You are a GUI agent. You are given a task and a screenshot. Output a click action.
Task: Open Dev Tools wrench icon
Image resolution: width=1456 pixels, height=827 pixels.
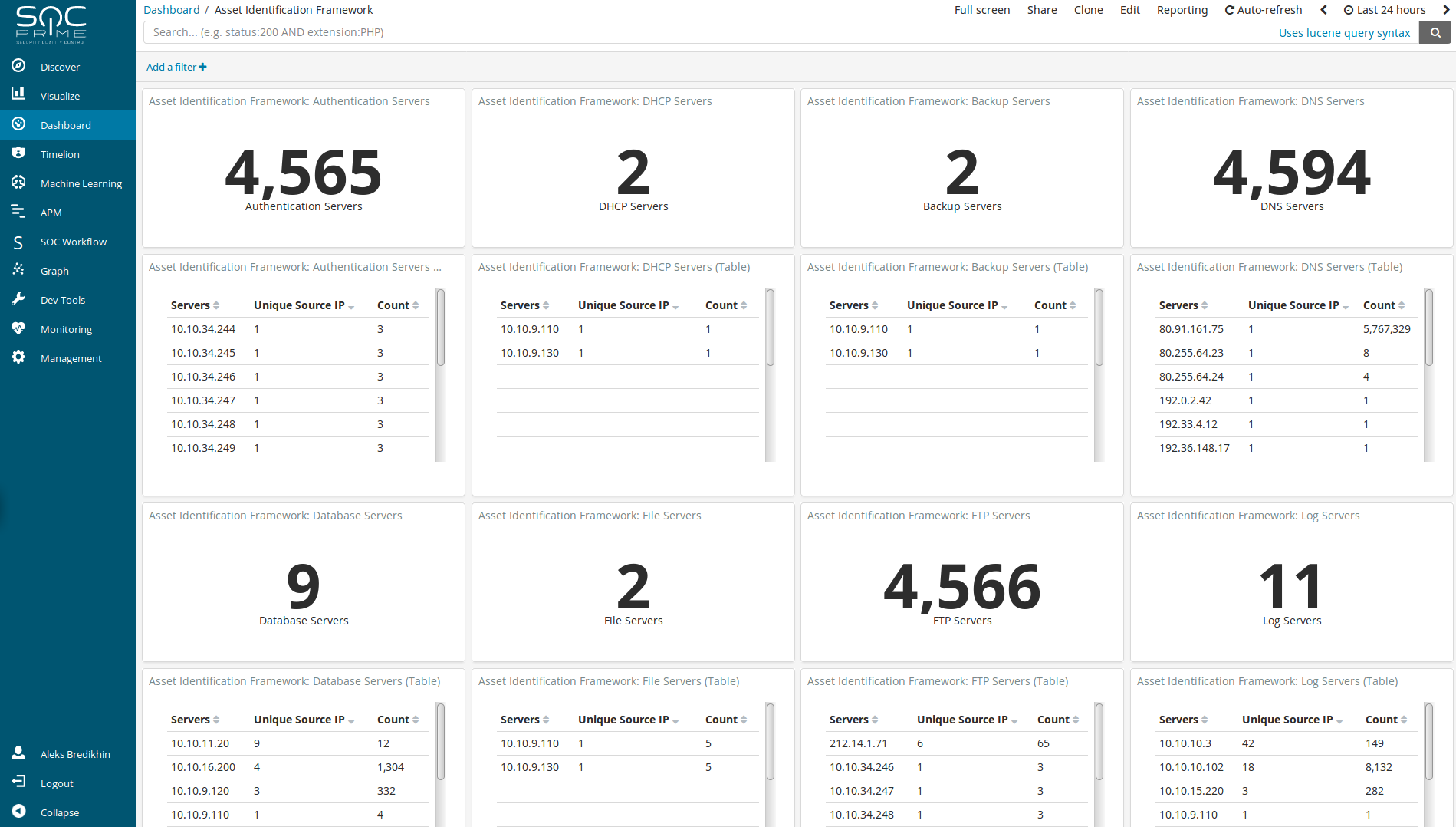pos(18,299)
